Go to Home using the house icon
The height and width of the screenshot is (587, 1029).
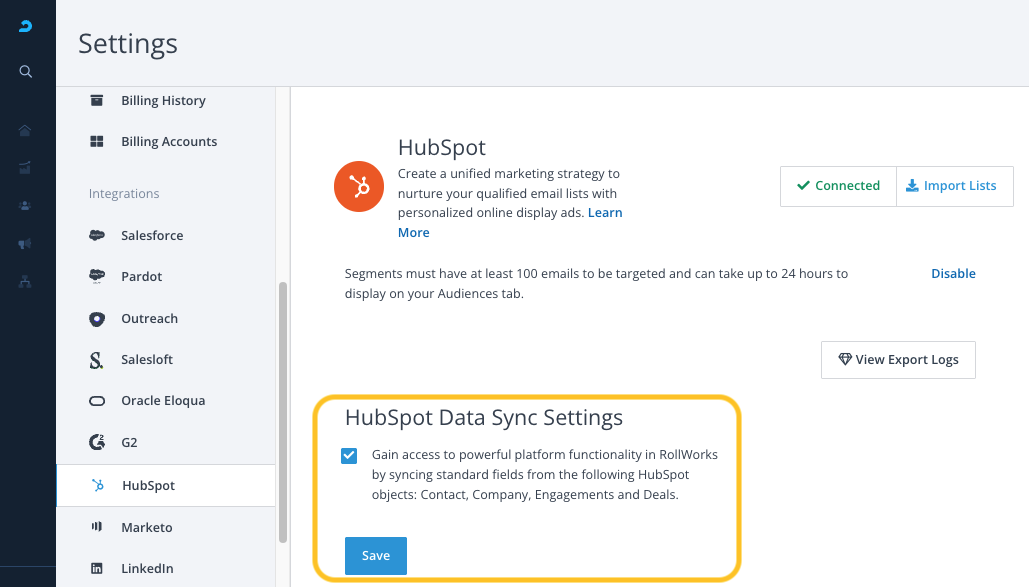pos(26,130)
